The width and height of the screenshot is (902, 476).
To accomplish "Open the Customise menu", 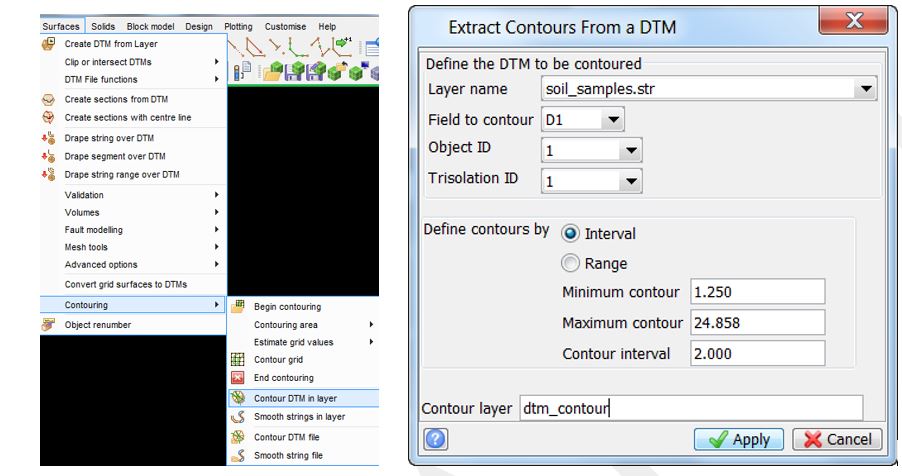I will pos(285,26).
